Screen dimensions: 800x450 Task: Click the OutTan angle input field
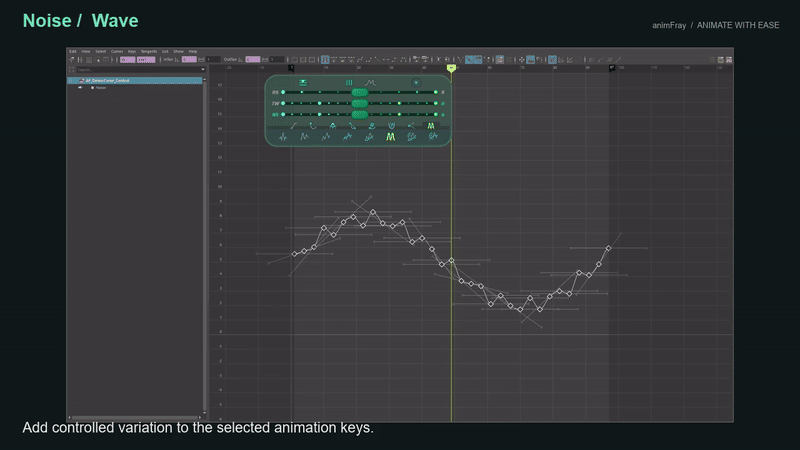[253, 60]
